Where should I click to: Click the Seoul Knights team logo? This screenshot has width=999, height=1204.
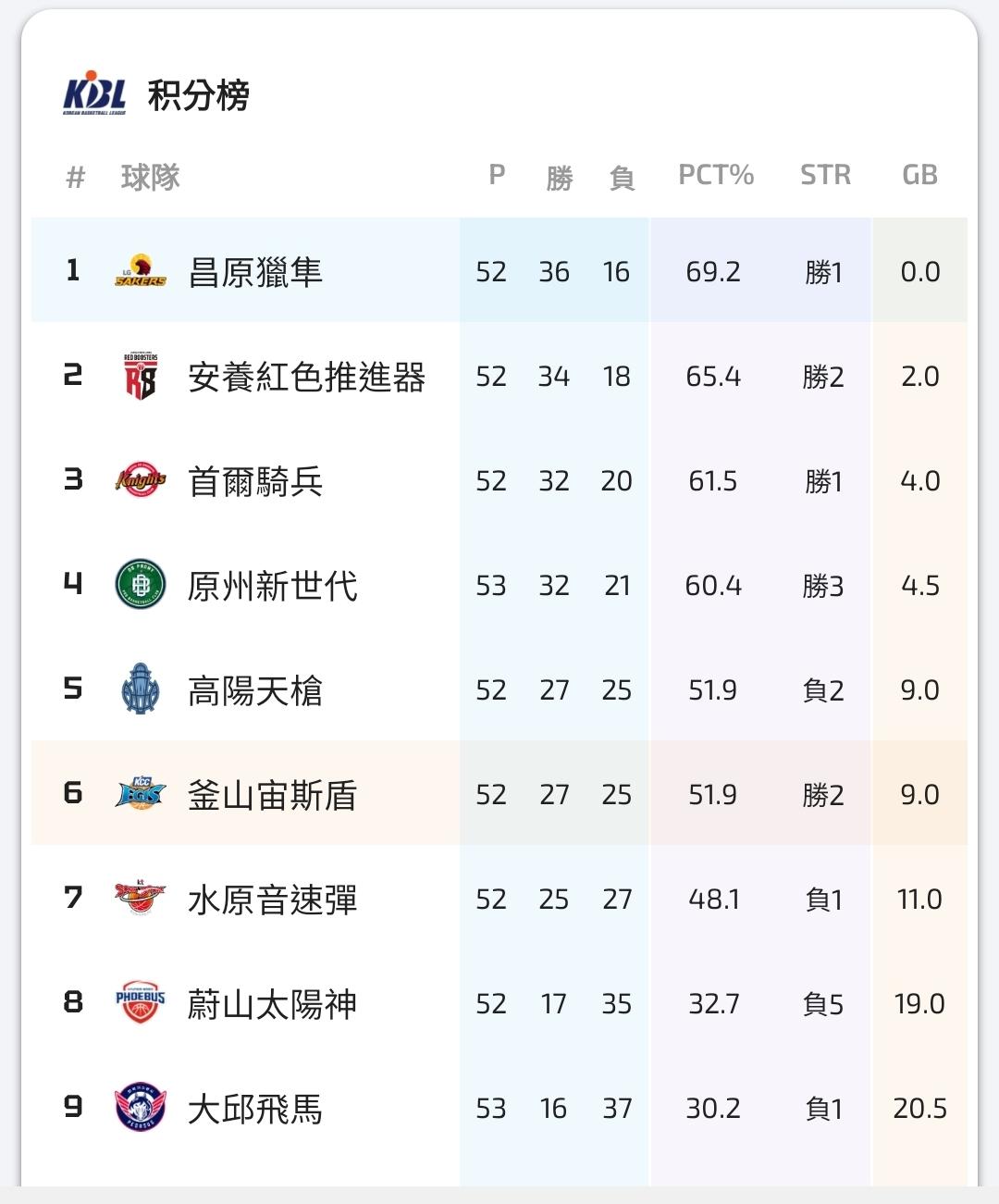point(141,480)
